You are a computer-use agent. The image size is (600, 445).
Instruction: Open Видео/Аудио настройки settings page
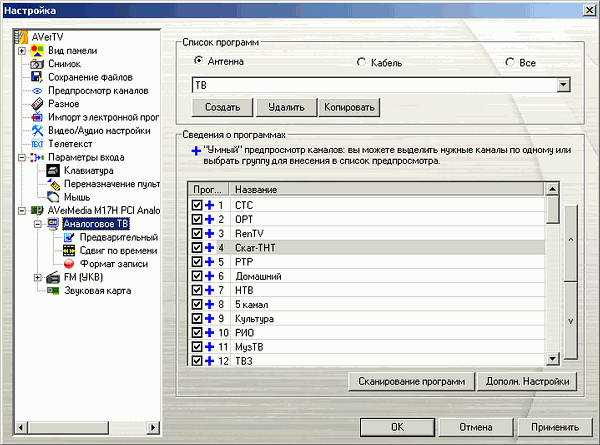click(99, 131)
